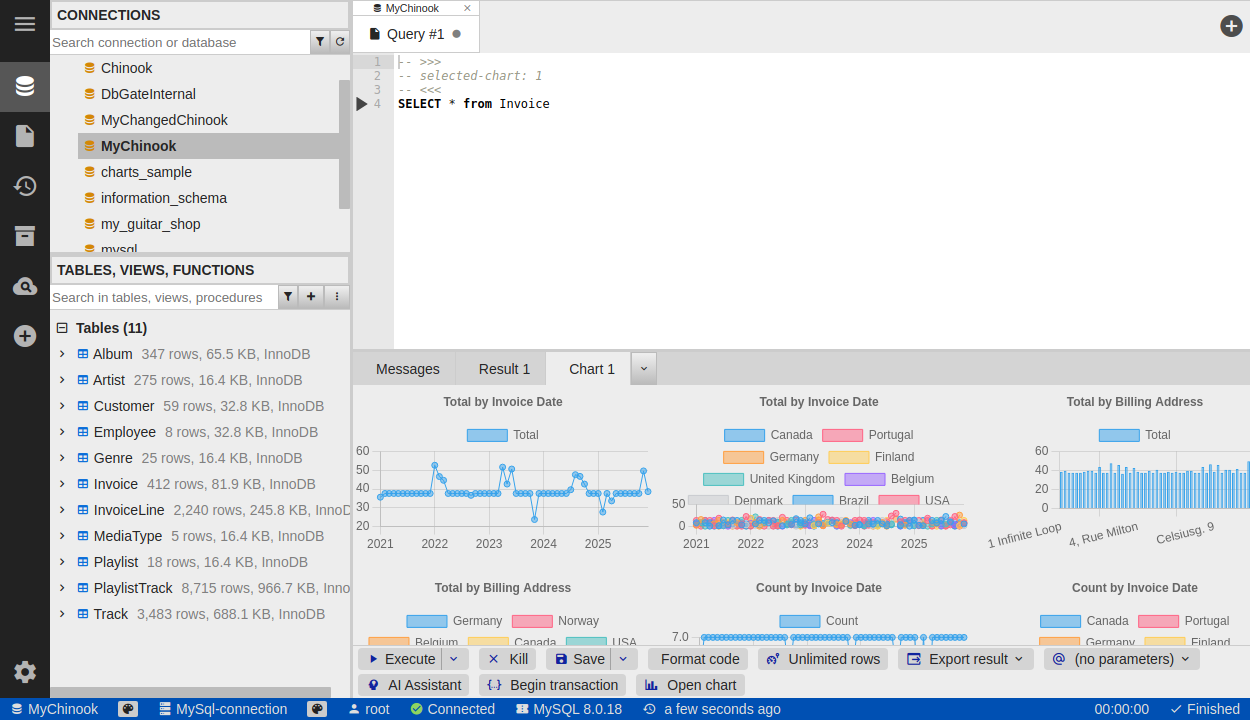Screen dimensions: 1250x720
Task: Click the Search connection or database field
Action: click(x=180, y=42)
